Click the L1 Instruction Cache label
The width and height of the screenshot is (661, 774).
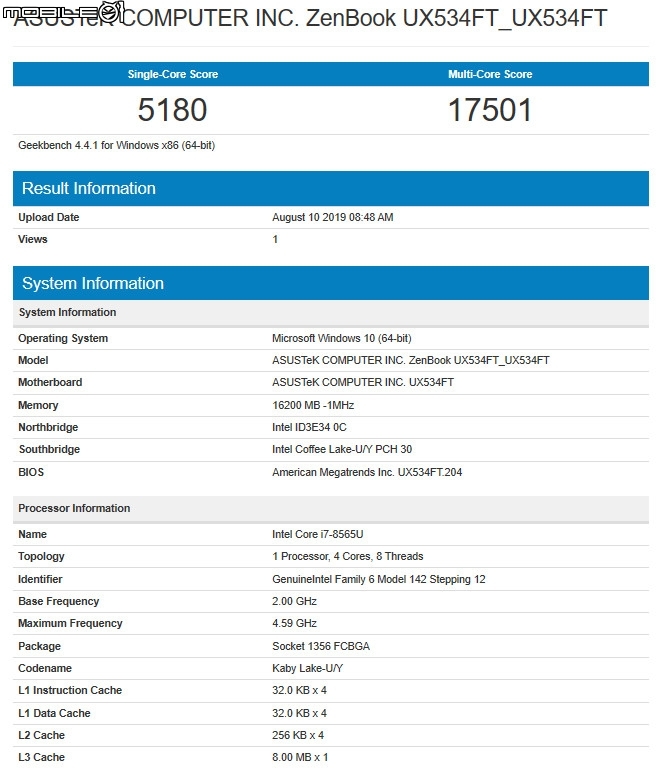pos(70,690)
